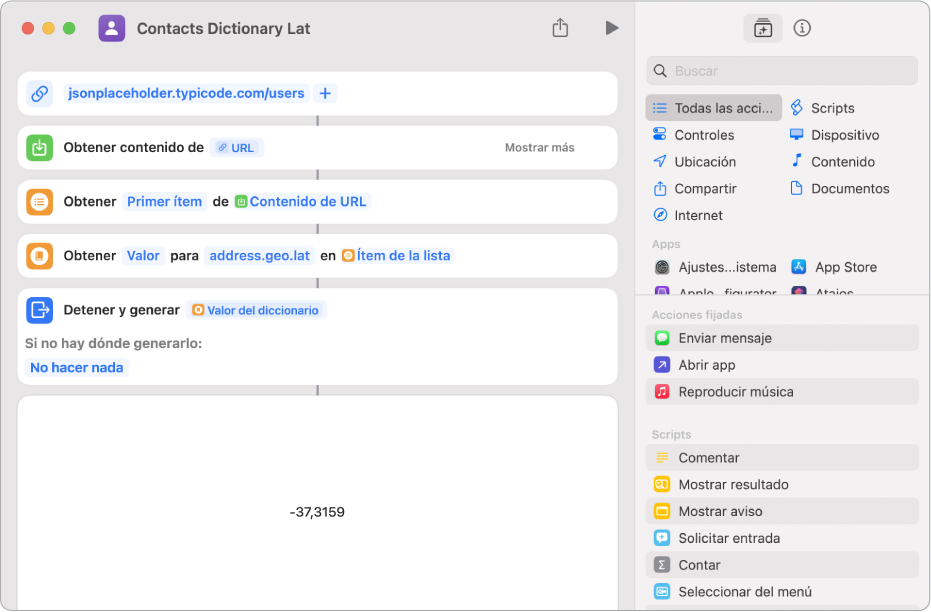Open the Primer ítem dropdown
Screen dimensions: 931x612
[164, 202]
